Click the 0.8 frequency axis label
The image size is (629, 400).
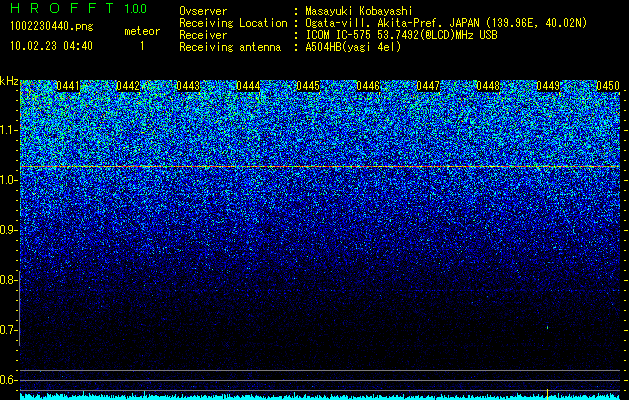pyautogui.click(x=7, y=280)
